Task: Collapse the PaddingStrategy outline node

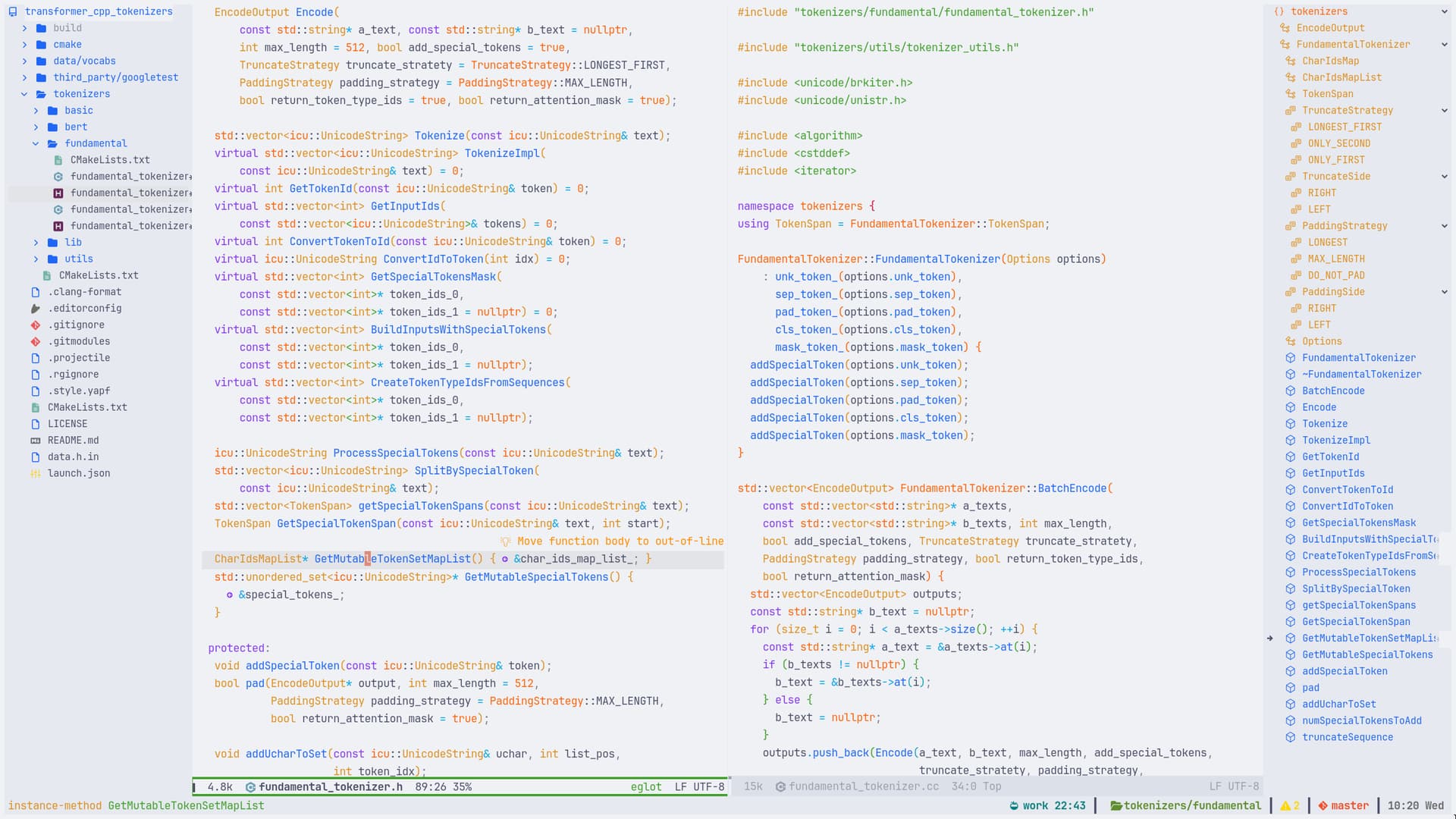Action: [x=1444, y=226]
